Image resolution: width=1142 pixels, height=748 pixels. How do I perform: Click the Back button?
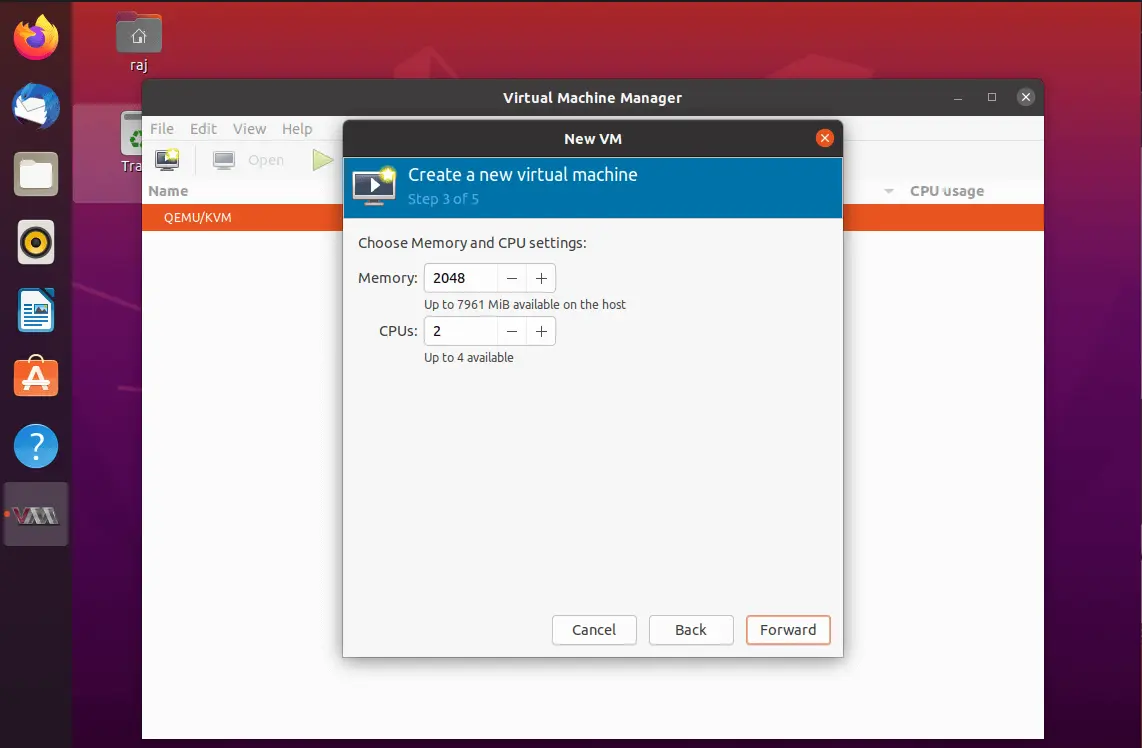690,630
